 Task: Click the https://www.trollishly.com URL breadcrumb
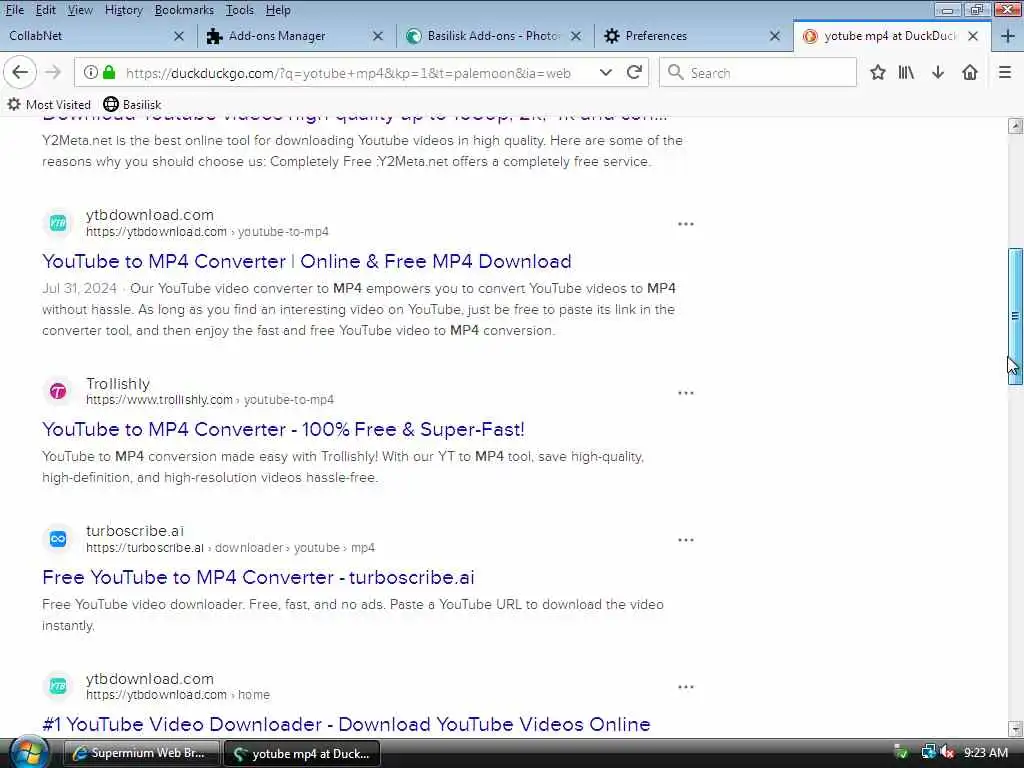pos(210,400)
